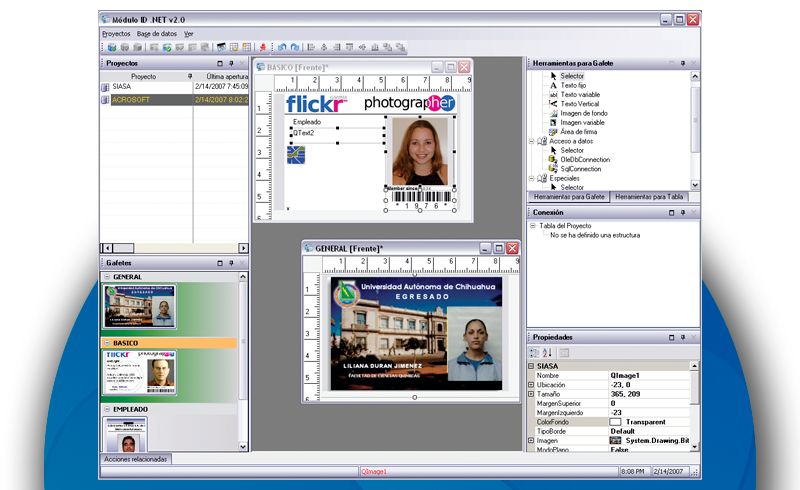The image size is (800, 490).
Task: Click the portrait photo in BASICO window
Action: [x=420, y=151]
